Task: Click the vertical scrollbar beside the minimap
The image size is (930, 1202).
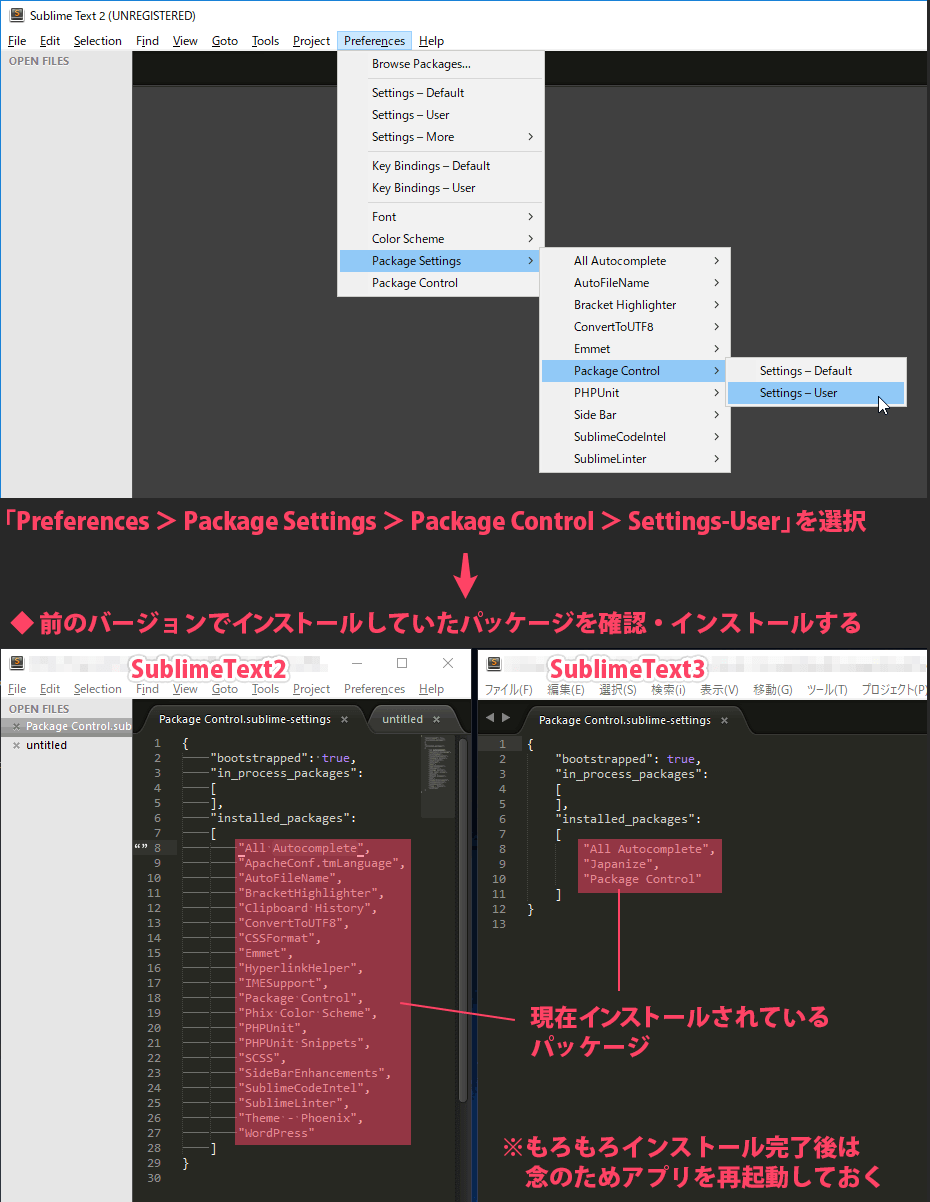Action: click(x=463, y=920)
